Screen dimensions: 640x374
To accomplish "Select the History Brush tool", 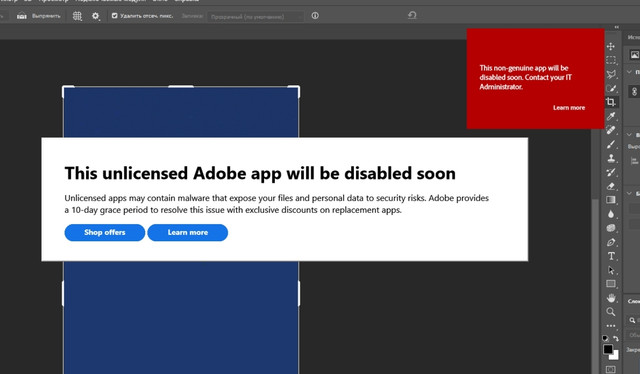I will 611,172.
